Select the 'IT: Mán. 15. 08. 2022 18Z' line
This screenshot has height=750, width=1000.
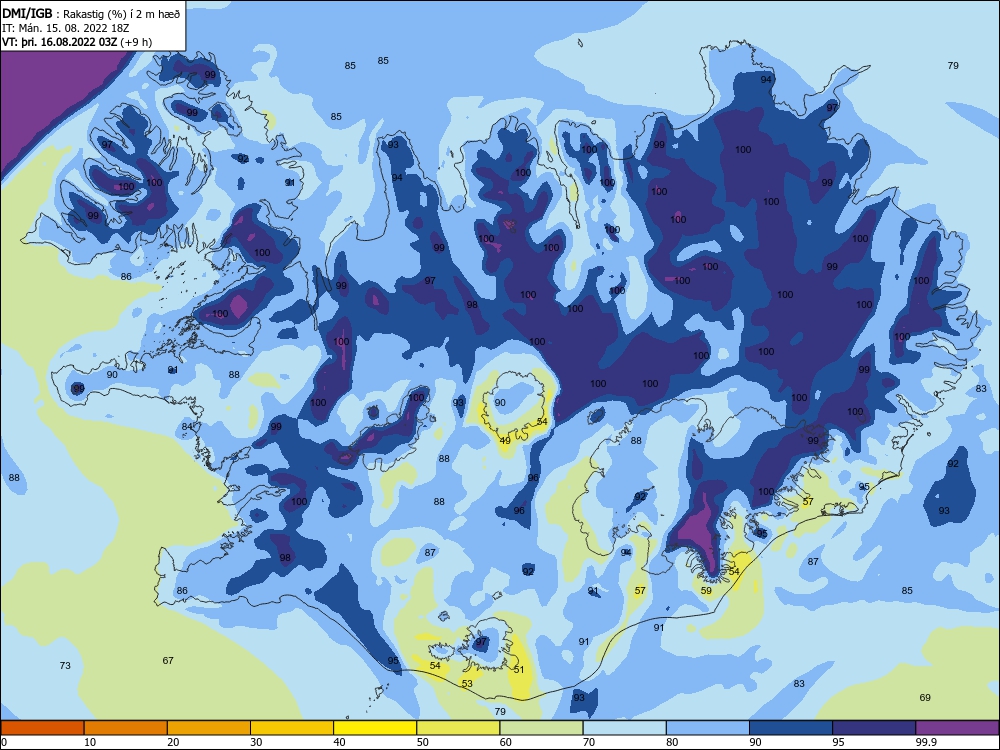coord(66,28)
